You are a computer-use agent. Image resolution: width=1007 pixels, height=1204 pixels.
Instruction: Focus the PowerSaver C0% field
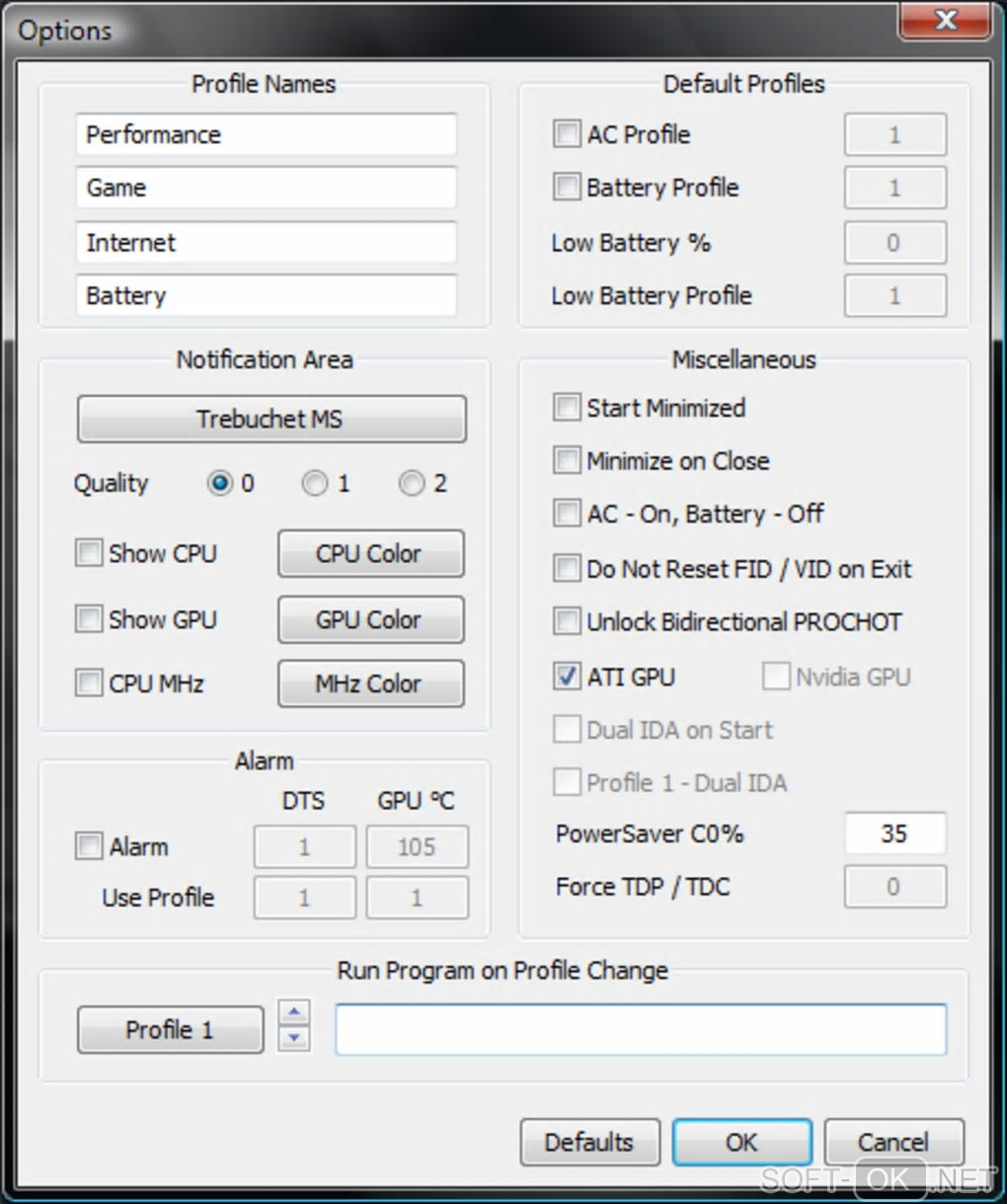[894, 834]
